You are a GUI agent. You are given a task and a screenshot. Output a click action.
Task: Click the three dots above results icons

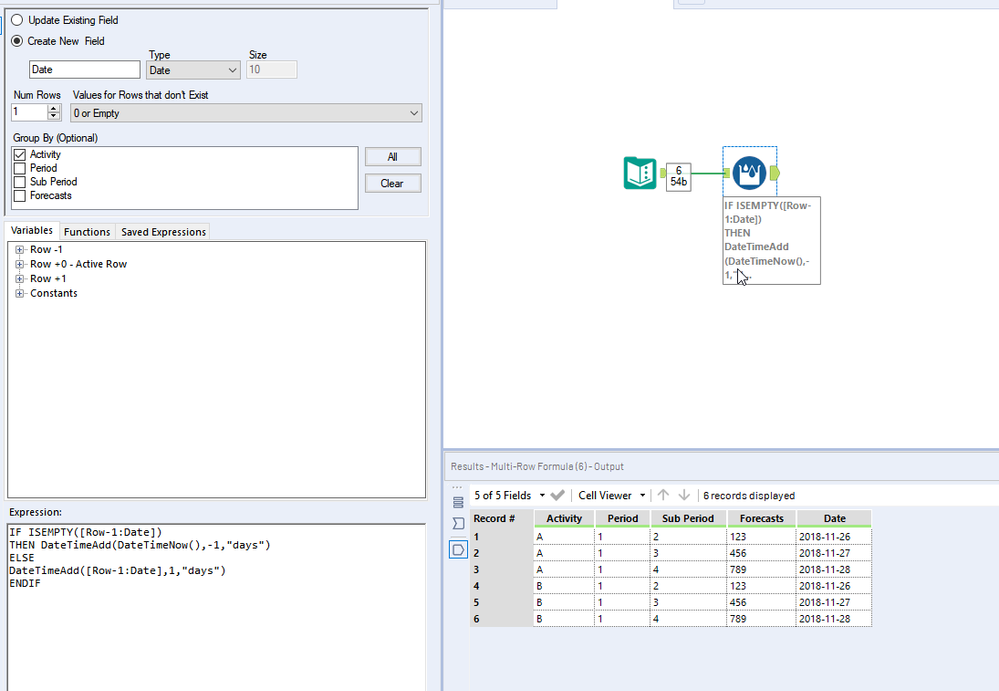click(457, 487)
